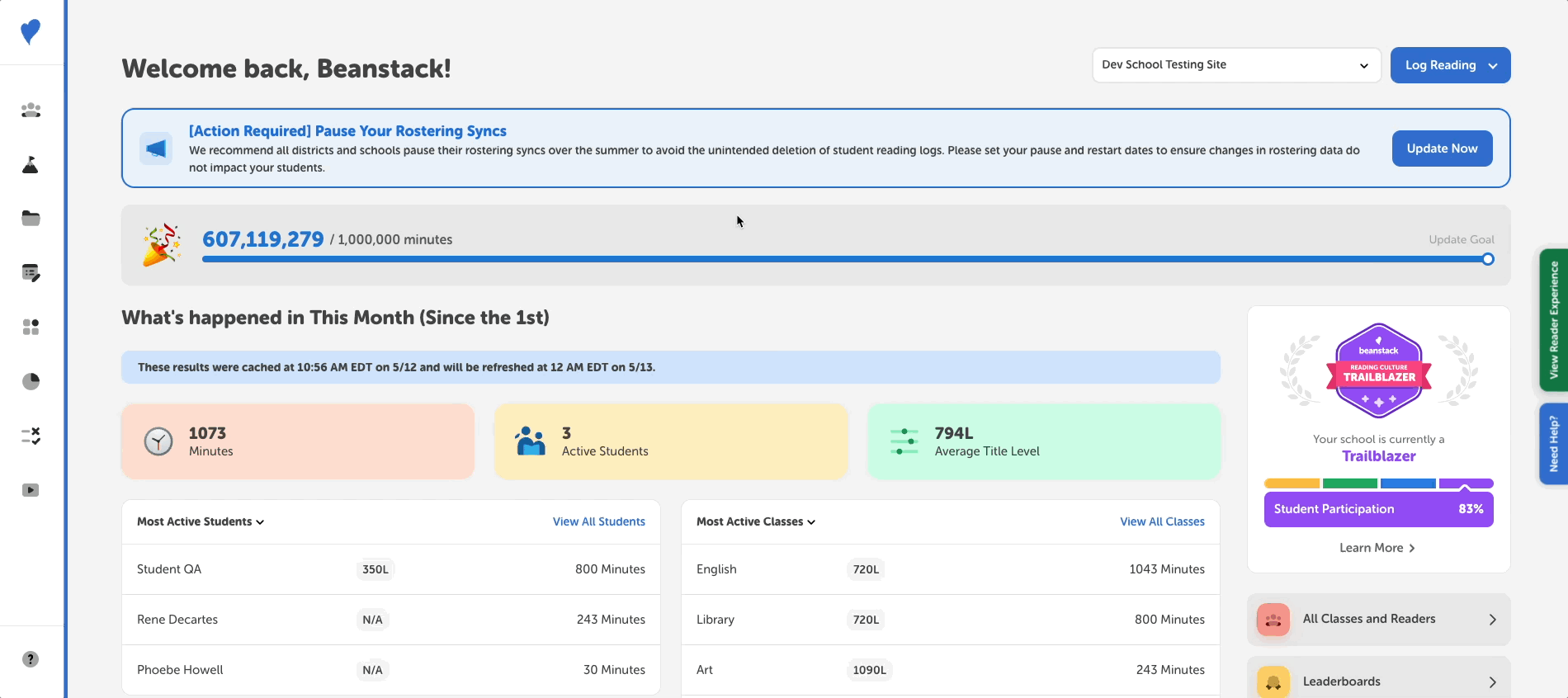
Task: Click the Update Goal link
Action: (x=1462, y=239)
